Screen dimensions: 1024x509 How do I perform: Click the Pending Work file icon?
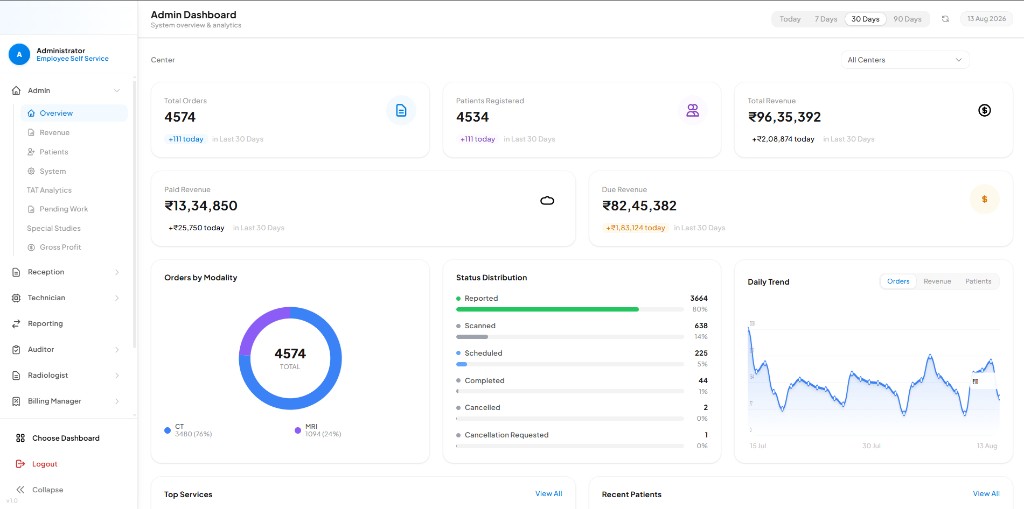click(x=31, y=209)
